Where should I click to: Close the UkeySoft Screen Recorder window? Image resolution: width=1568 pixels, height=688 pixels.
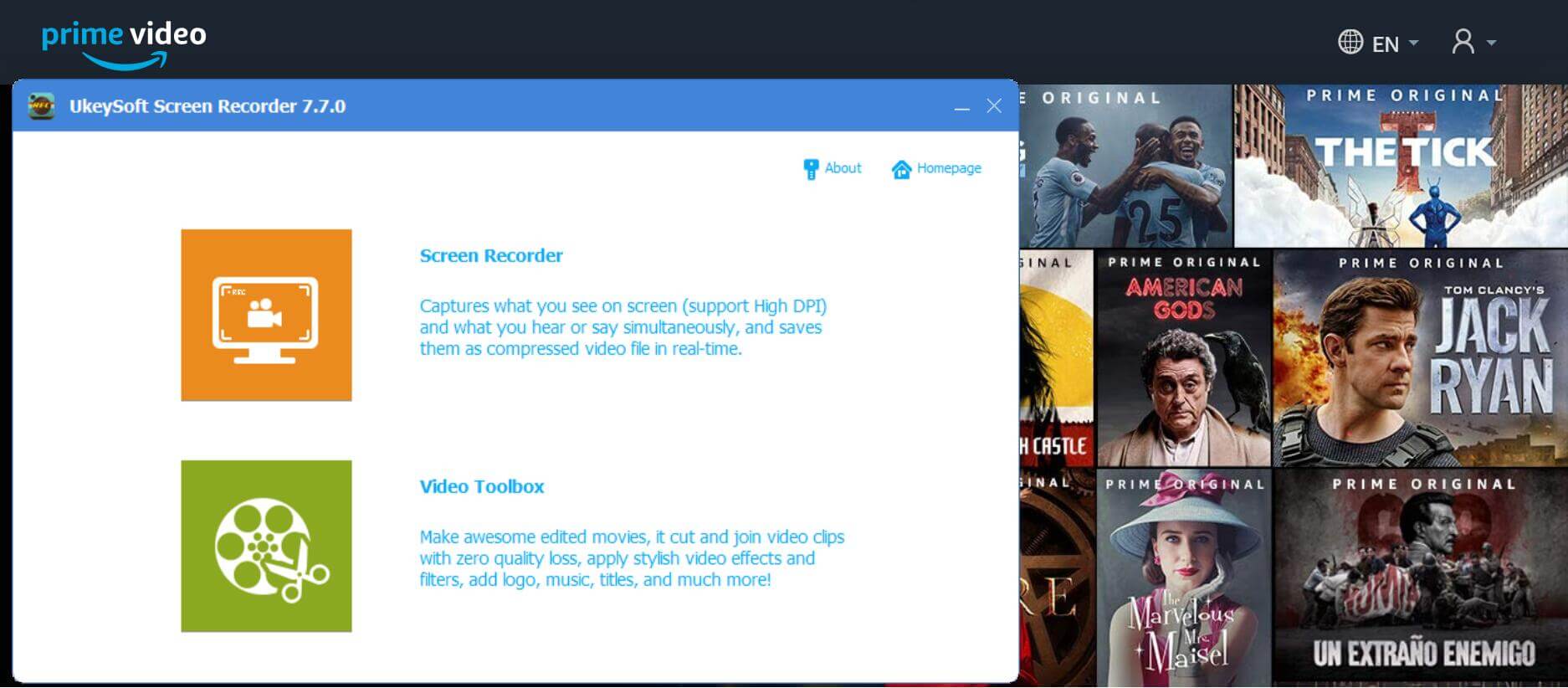pyautogui.click(x=994, y=106)
